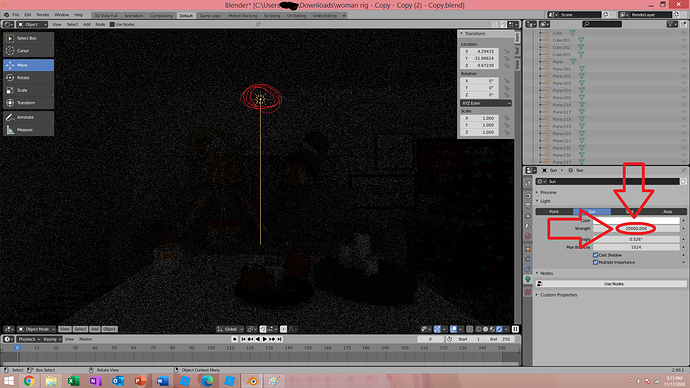Switch to the UV Editing workspace tab

coord(296,15)
